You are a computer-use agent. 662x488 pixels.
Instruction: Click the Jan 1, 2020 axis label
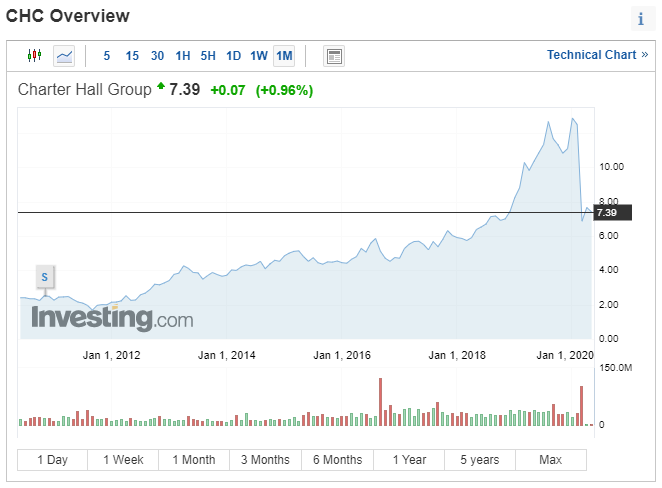point(564,355)
